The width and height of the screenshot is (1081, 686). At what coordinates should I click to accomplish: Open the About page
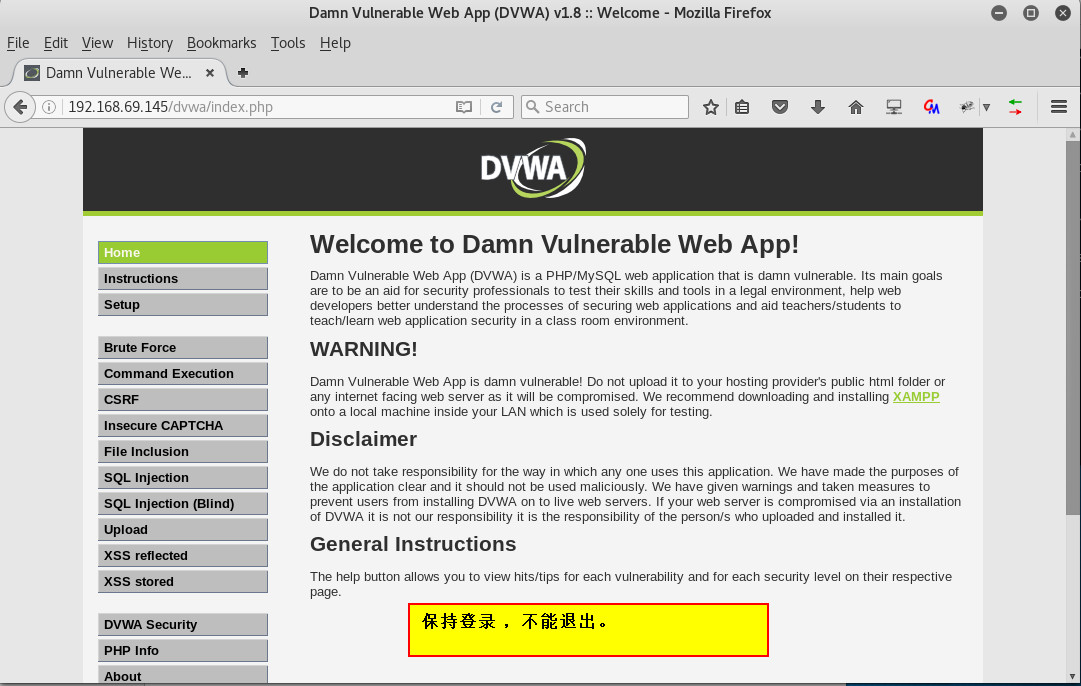pyautogui.click(x=183, y=675)
